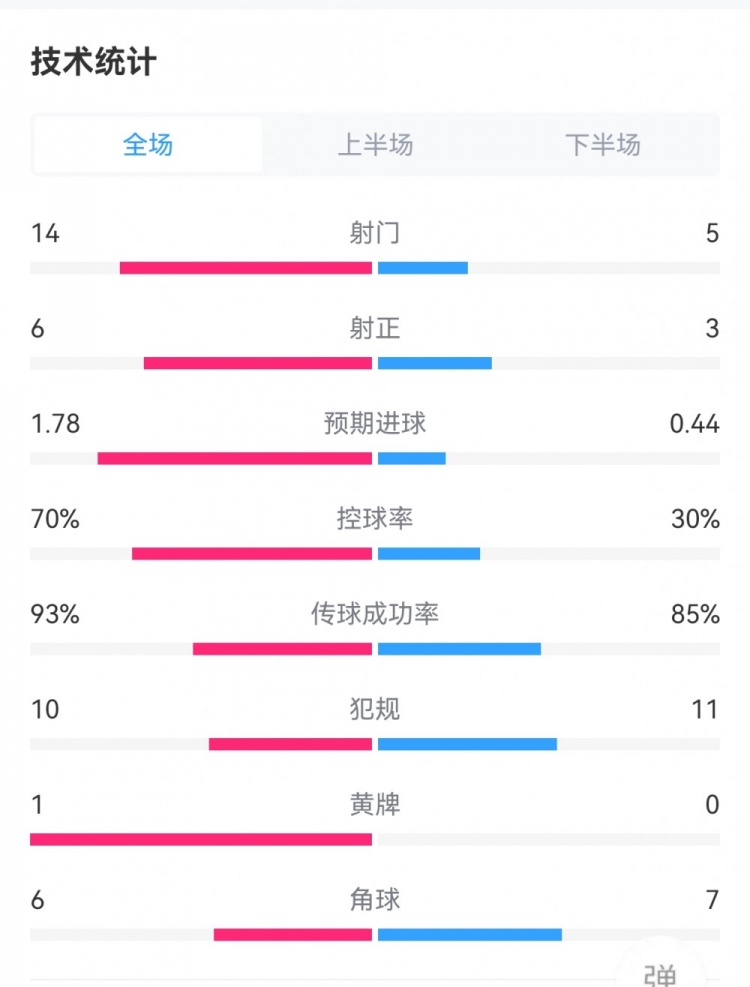Tap the 传球成功率 stat label

pos(375,614)
